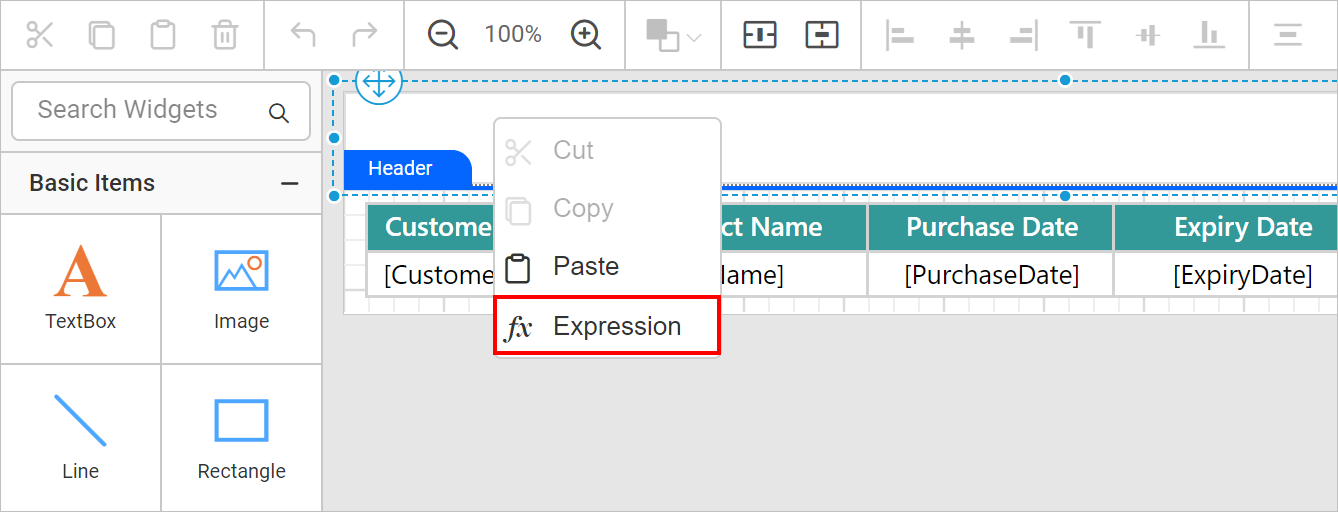Viewport: 1338px width, 512px height.
Task: Select the Image widget
Action: point(242,288)
